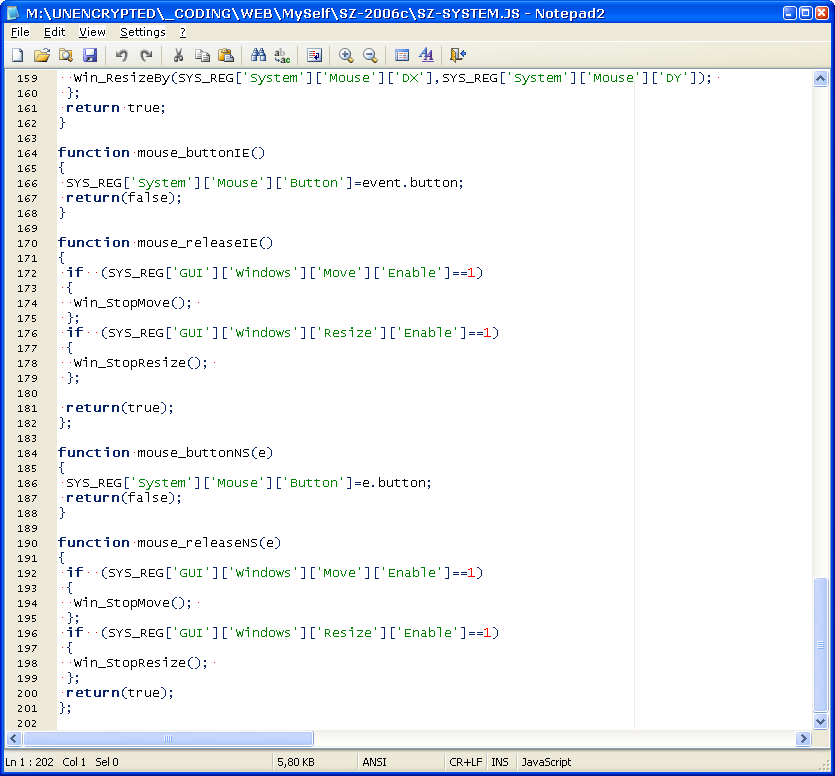Click the New document toolbar icon
Viewport: 835px width, 776px height.
click(x=18, y=55)
